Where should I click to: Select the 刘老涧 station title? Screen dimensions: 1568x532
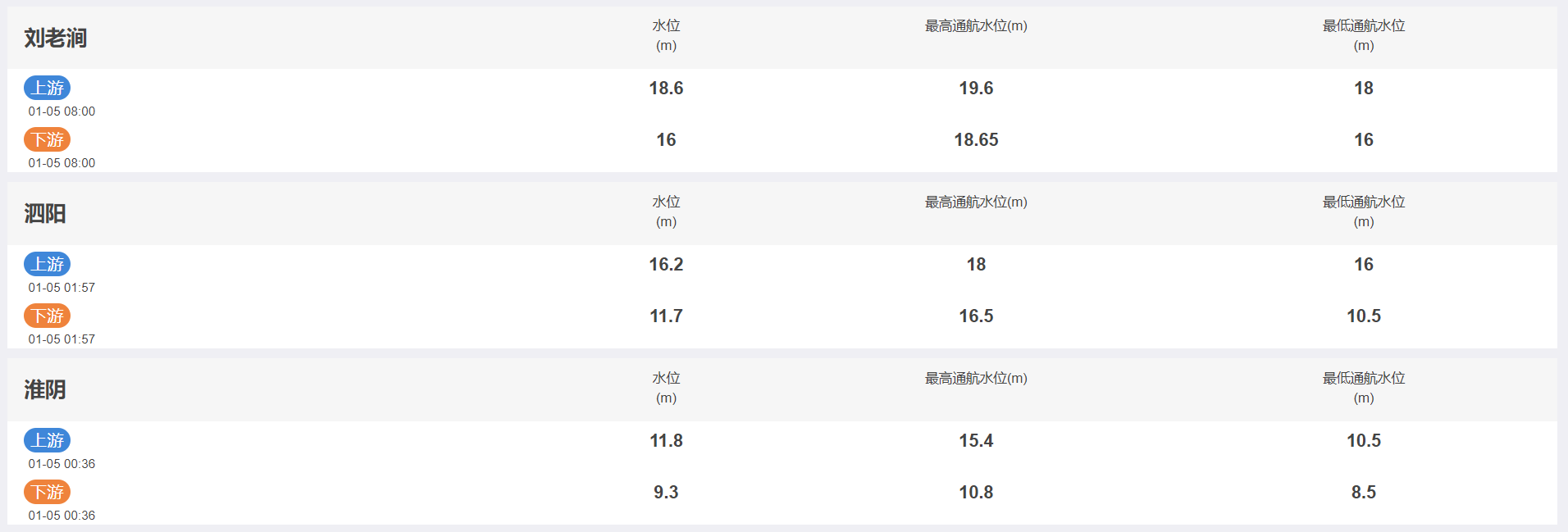coord(55,38)
